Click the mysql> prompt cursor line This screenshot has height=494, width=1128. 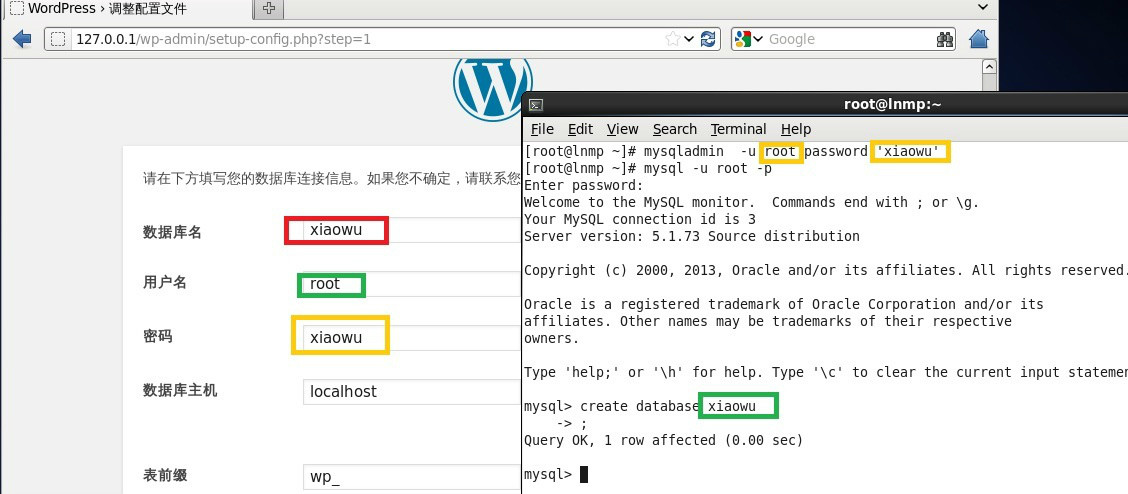556,475
